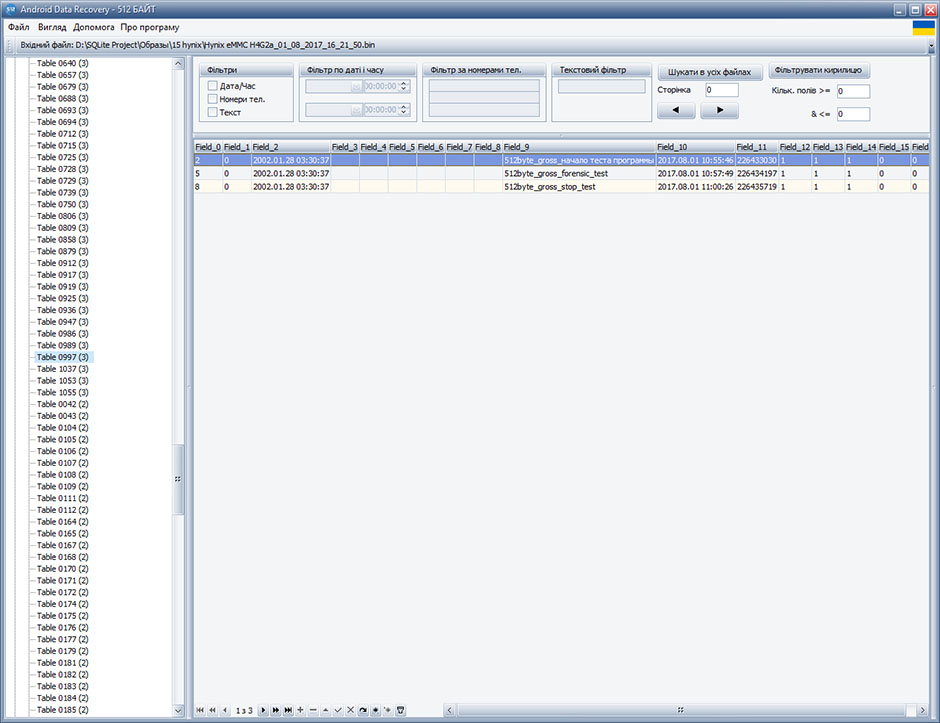
Task: Select Table 1037 (3) in tree
Action: (x=62, y=369)
